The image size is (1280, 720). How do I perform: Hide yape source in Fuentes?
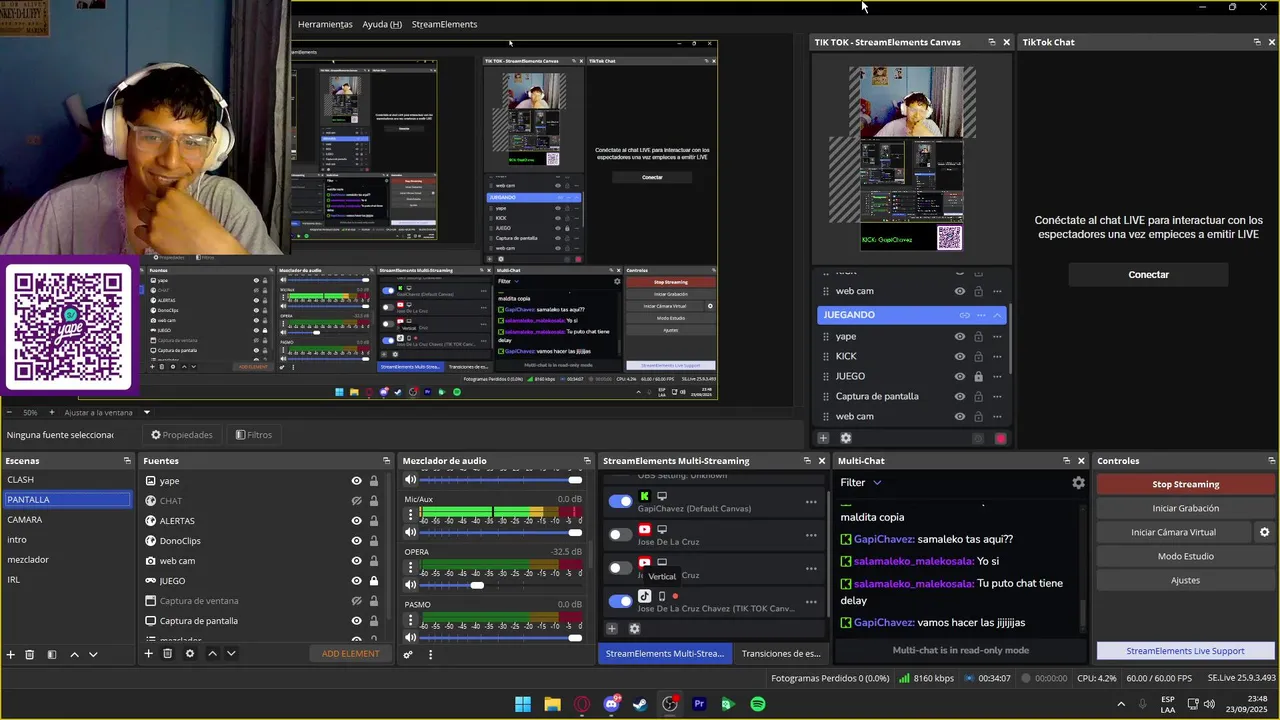[356, 481]
